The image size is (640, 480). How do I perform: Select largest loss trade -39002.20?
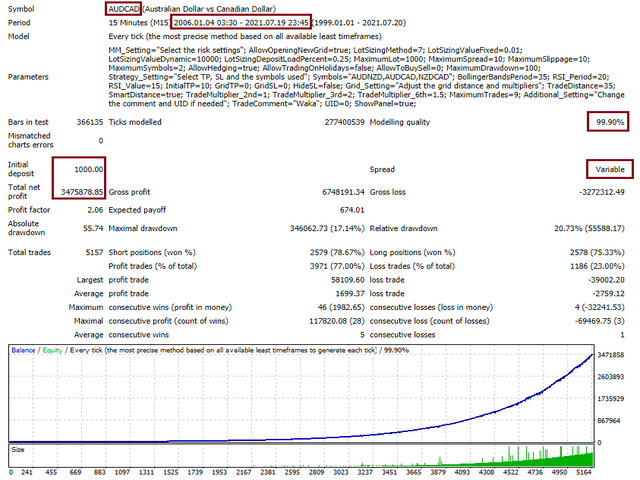[x=607, y=280]
